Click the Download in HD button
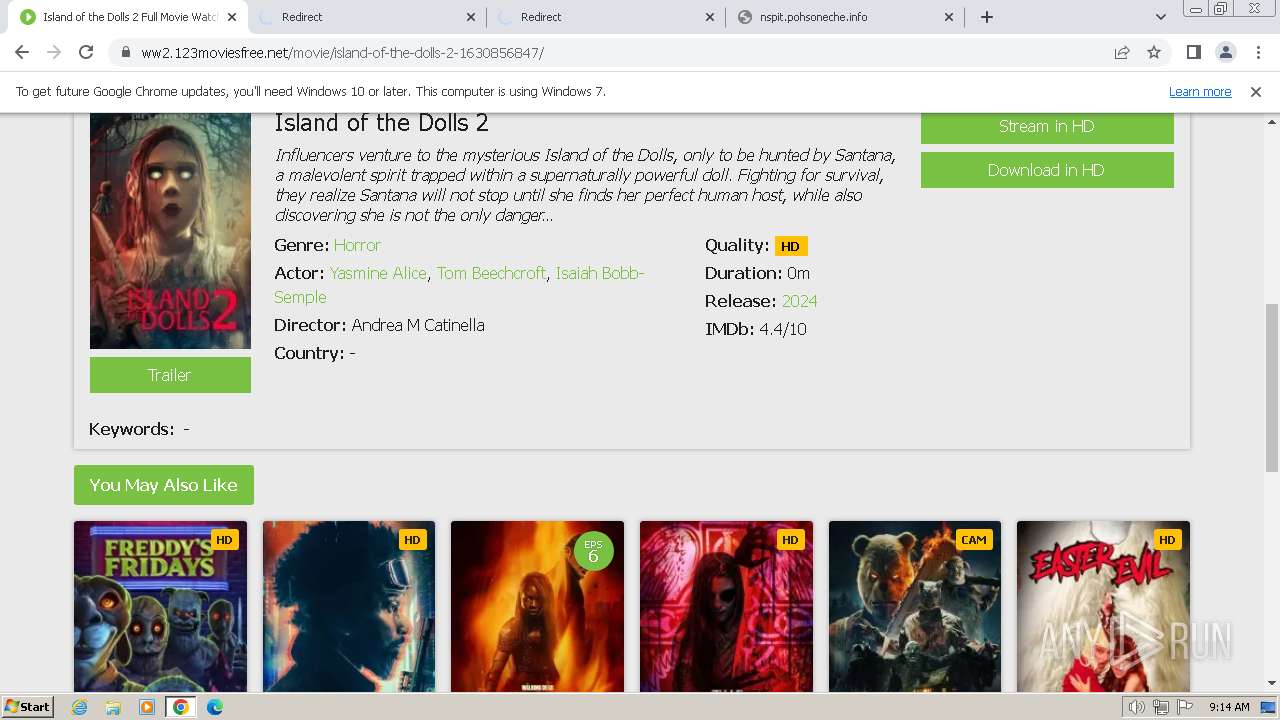This screenshot has height=720, width=1280. (1047, 170)
